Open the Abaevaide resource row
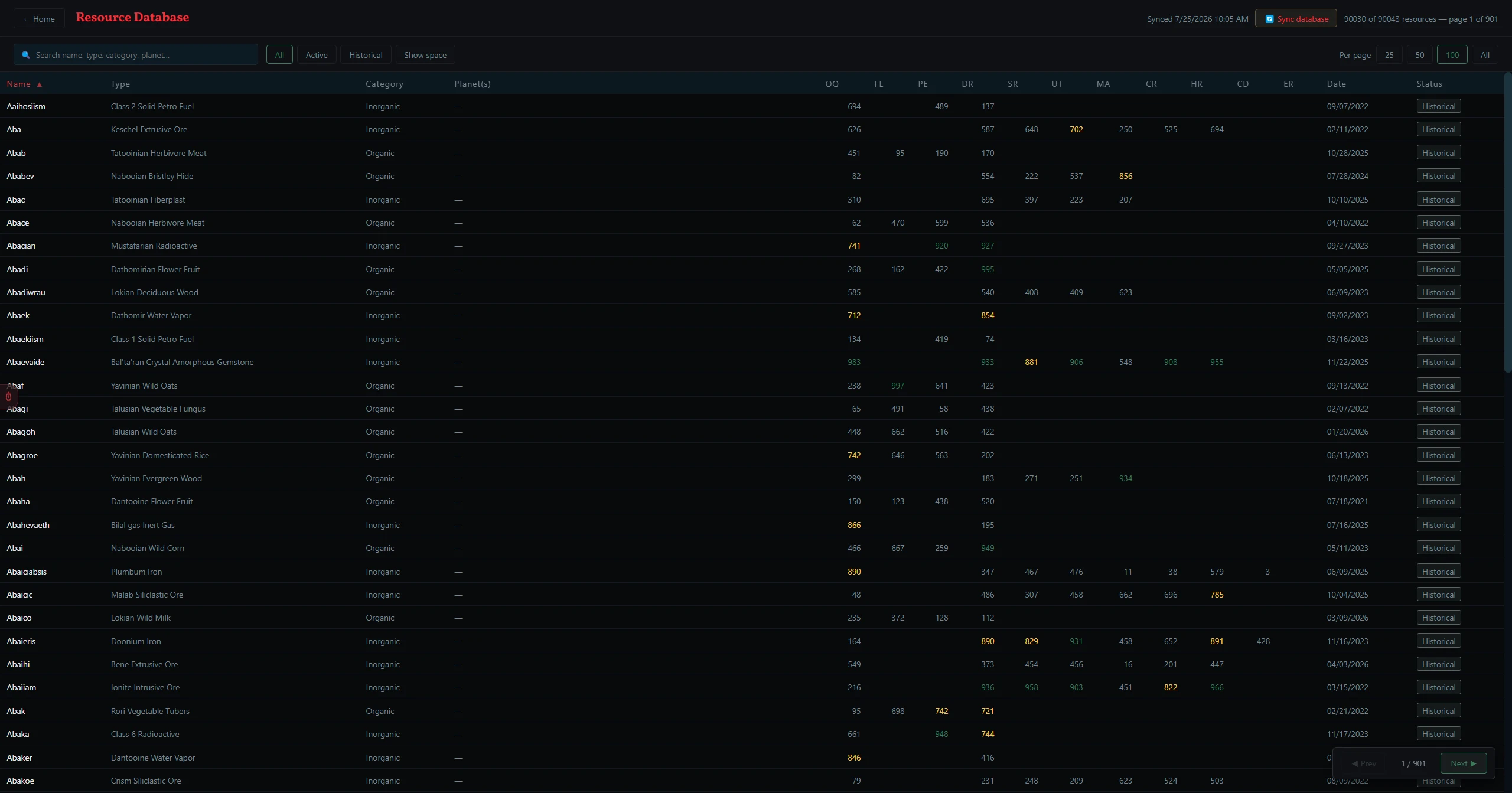1512x793 pixels. coord(752,362)
